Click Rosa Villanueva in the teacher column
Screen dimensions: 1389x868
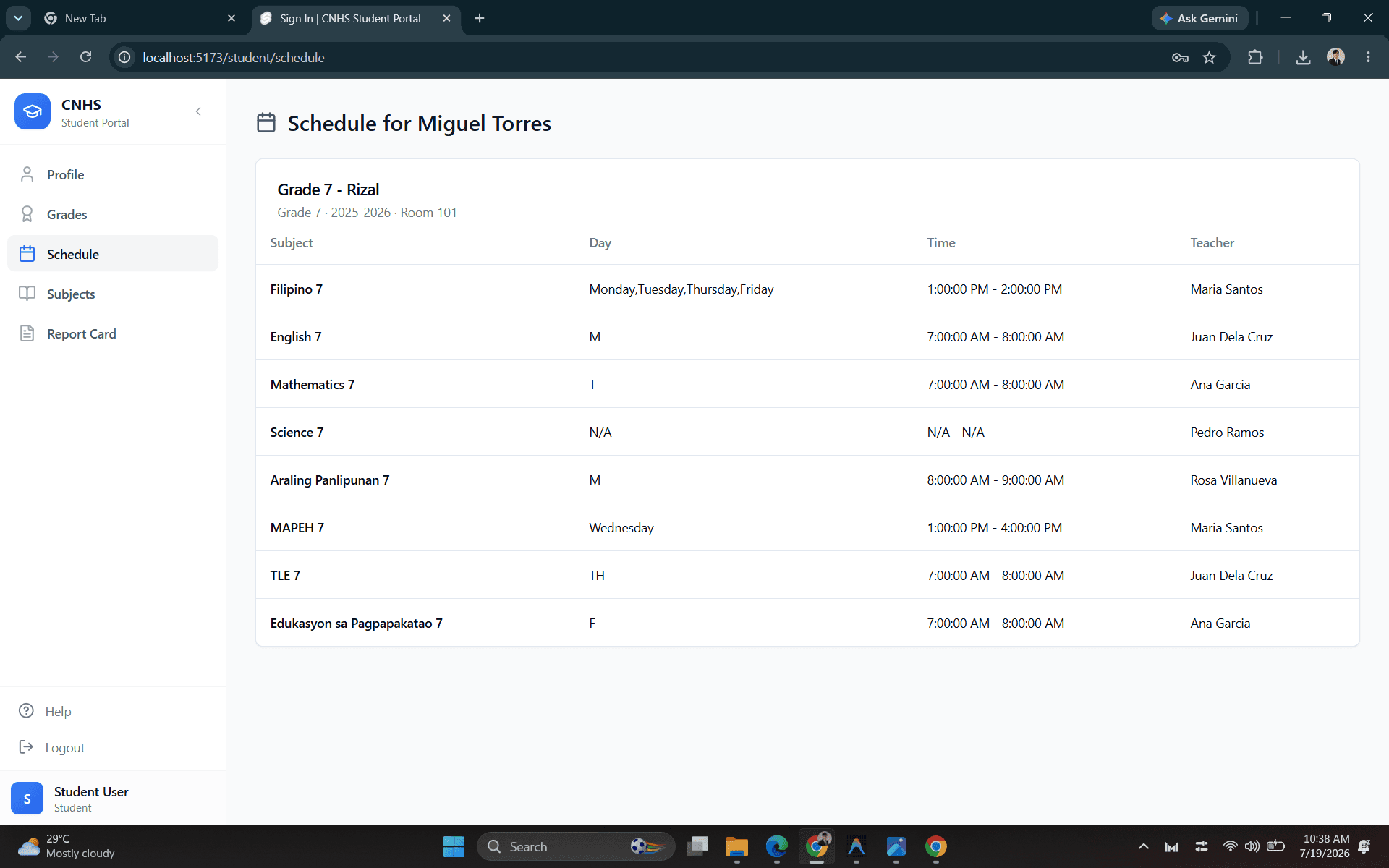pos(1233,480)
